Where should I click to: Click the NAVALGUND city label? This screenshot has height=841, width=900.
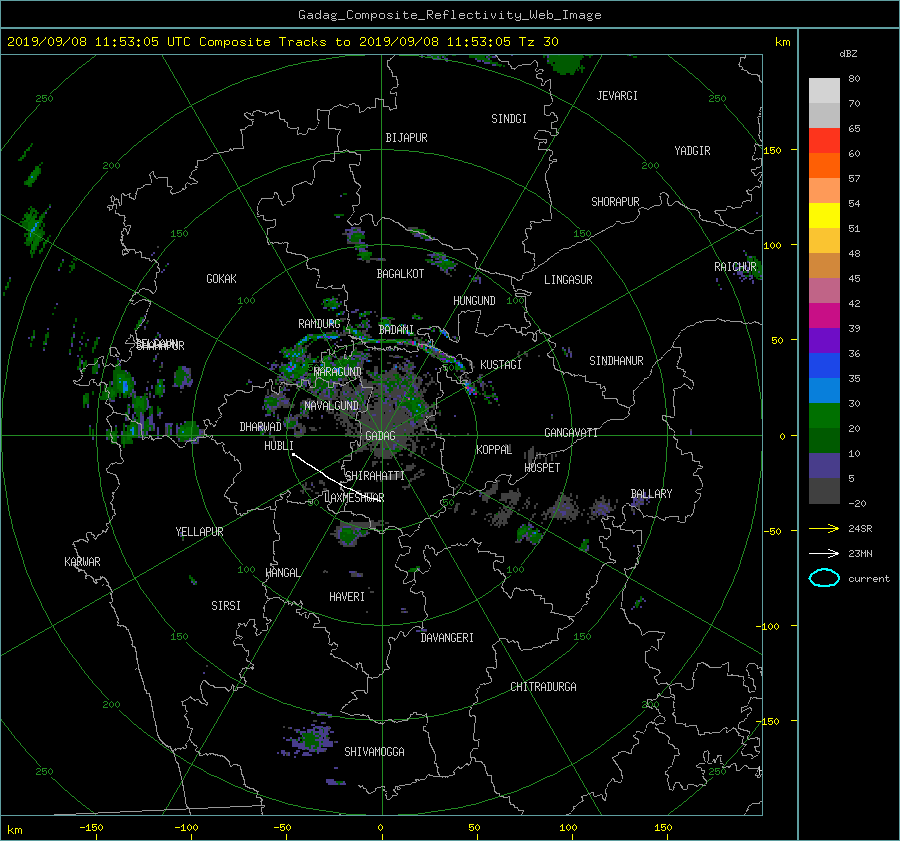tap(331, 406)
